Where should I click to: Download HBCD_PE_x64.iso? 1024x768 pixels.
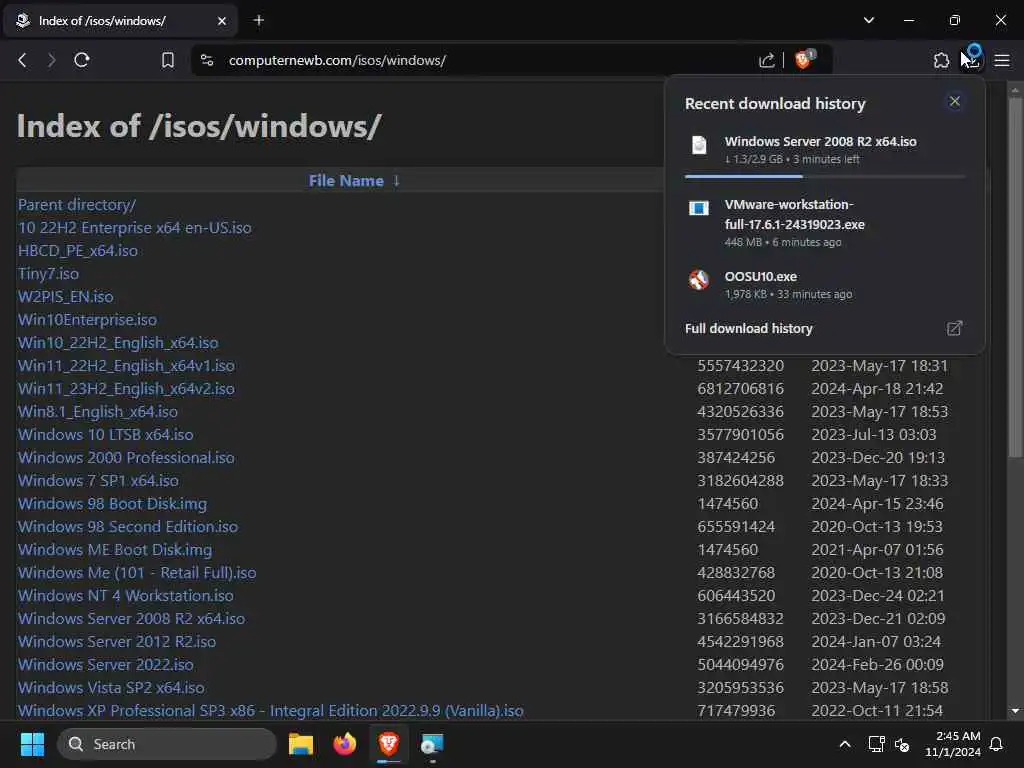(x=78, y=250)
